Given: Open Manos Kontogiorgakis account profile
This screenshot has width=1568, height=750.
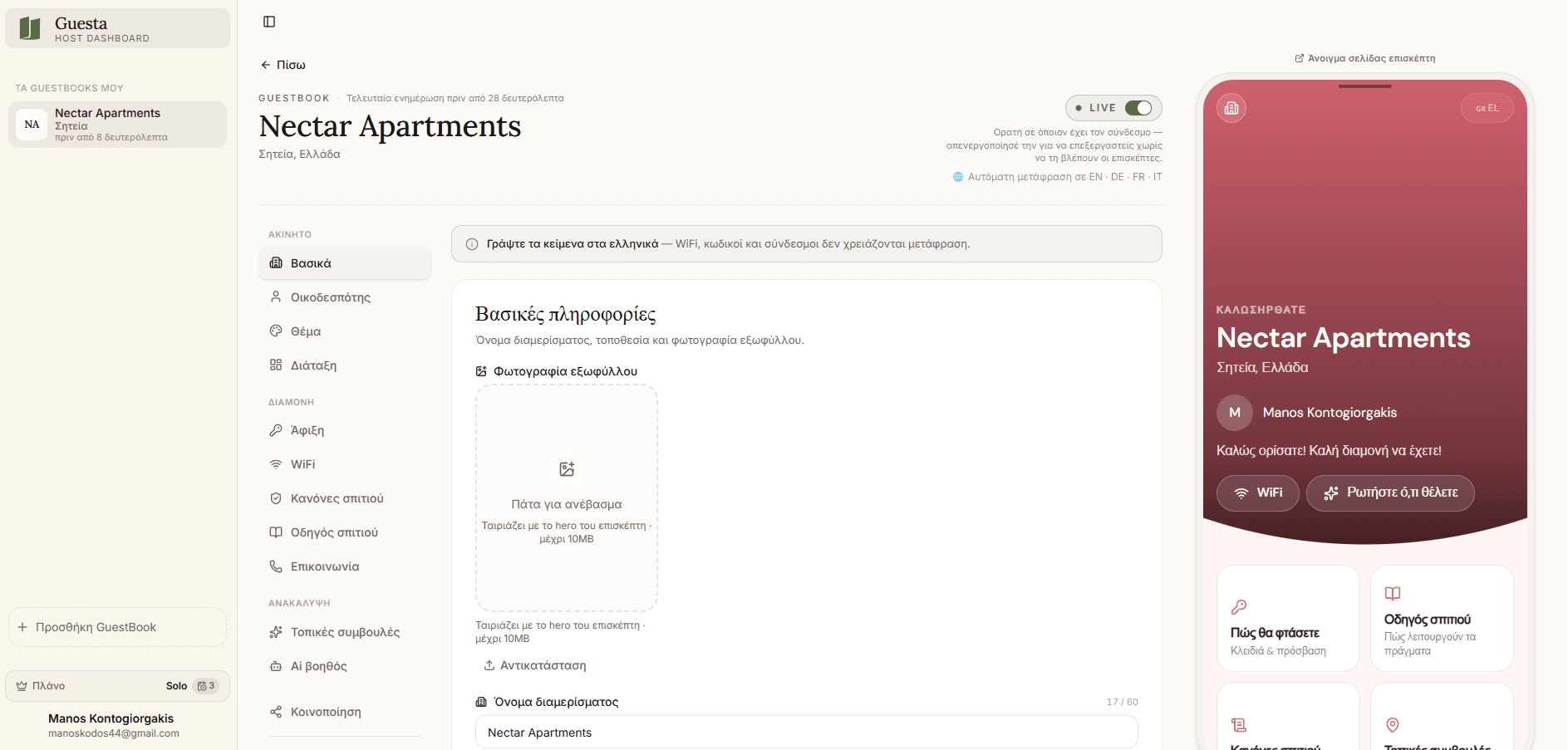Looking at the screenshot, I should point(114,725).
